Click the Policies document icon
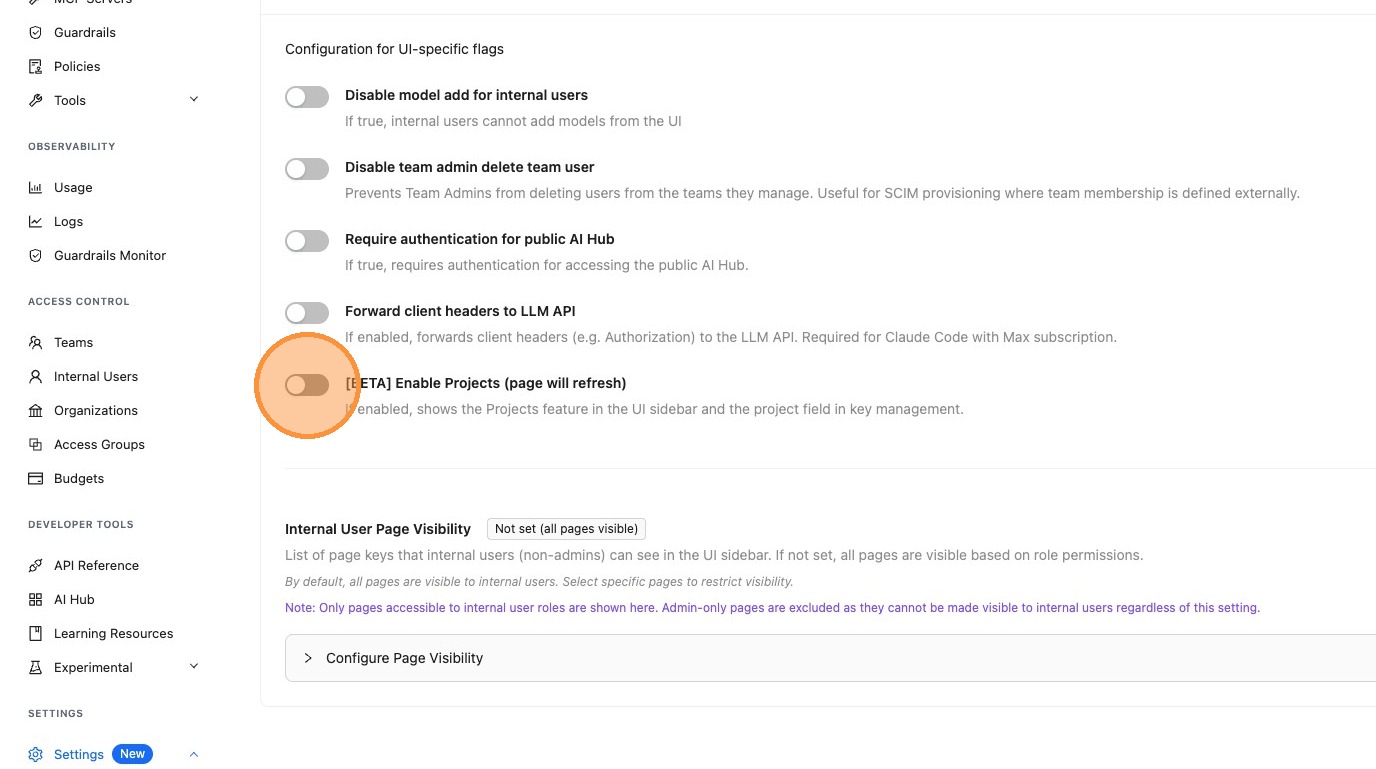Image resolution: width=1376 pixels, height=769 pixels. 36,67
